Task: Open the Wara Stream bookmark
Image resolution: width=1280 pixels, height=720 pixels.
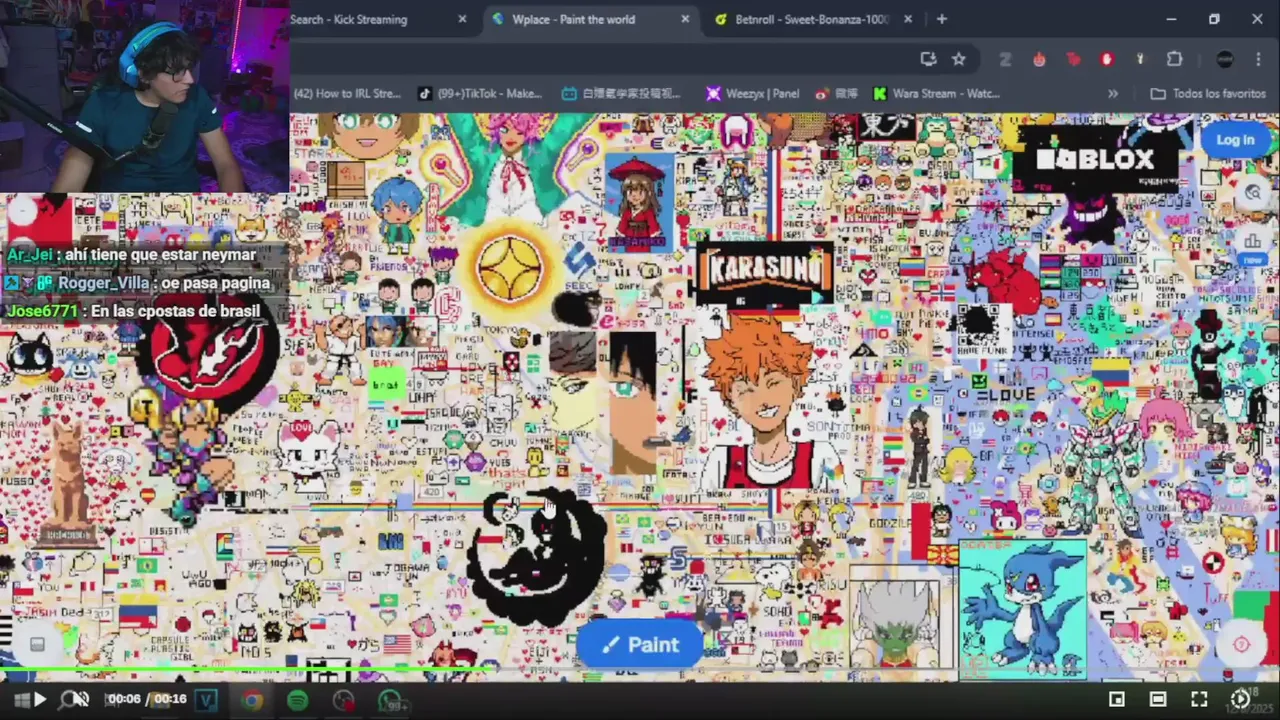Action: 936,93
